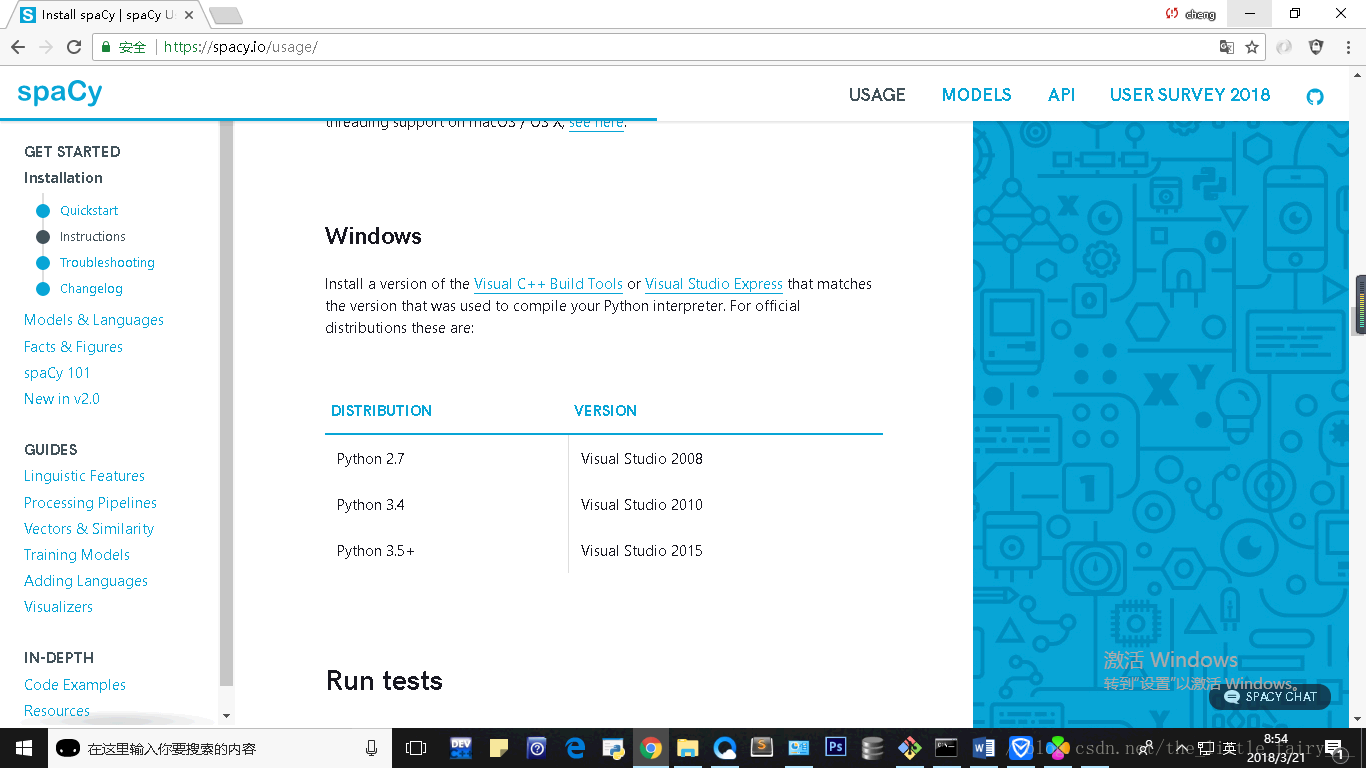Image resolution: width=1366 pixels, height=768 pixels.
Task: Open Facts & Figures in the sidebar
Action: pos(73,347)
